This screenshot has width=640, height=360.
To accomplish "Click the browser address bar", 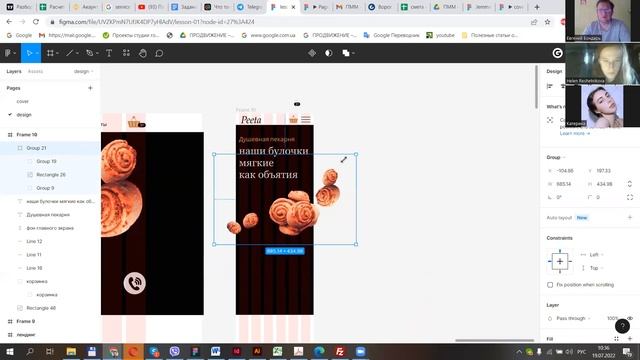I will click(286, 22).
